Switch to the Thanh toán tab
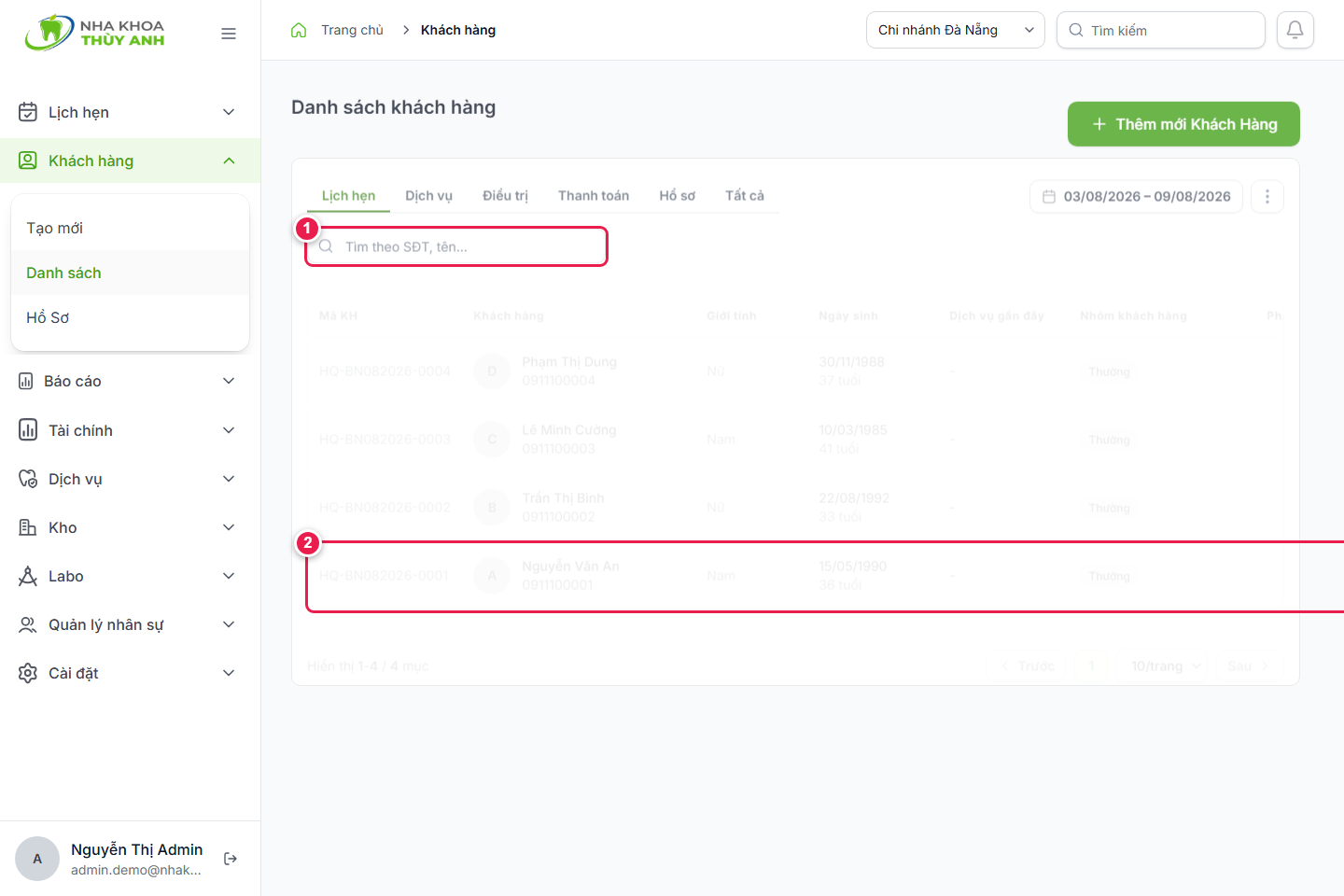This screenshot has width=1344, height=896. (x=594, y=196)
